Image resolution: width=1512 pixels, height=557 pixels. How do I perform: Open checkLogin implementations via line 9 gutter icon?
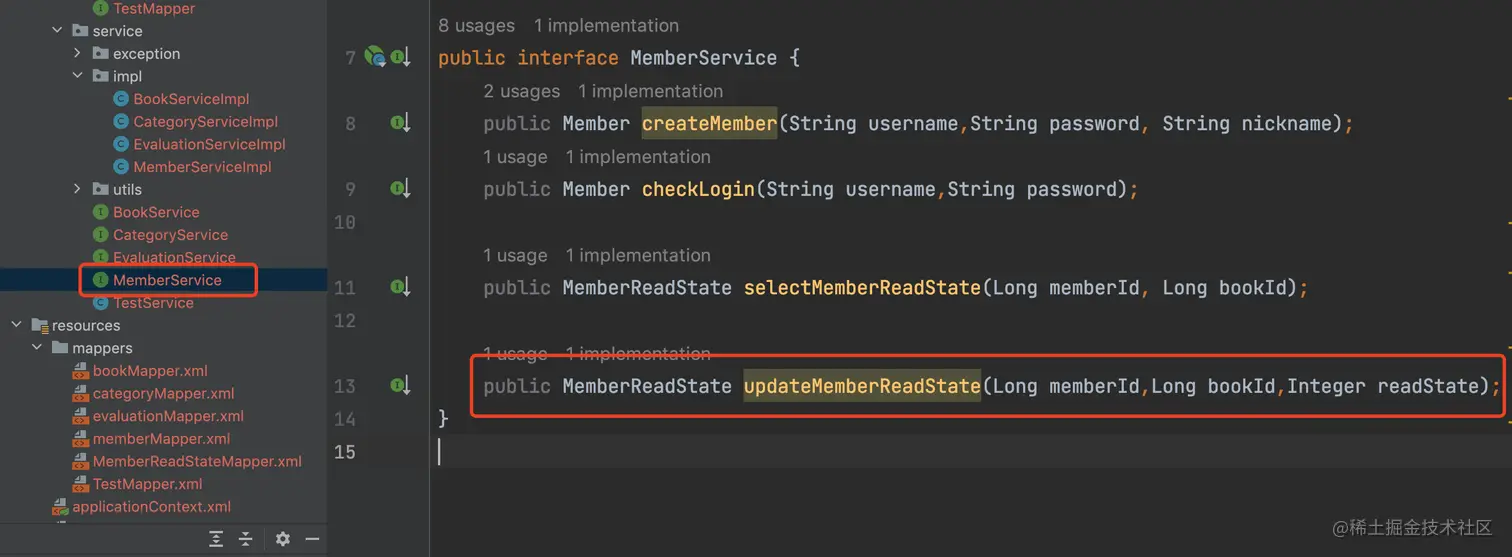[401, 189]
